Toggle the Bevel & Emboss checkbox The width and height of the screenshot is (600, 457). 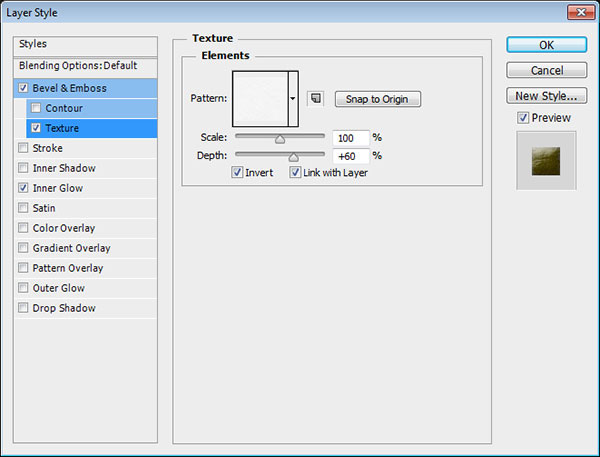tap(23, 88)
